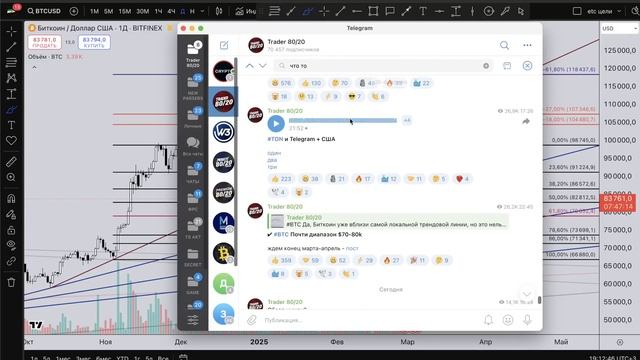Search in Trader 80/20 channel

[x=504, y=45]
